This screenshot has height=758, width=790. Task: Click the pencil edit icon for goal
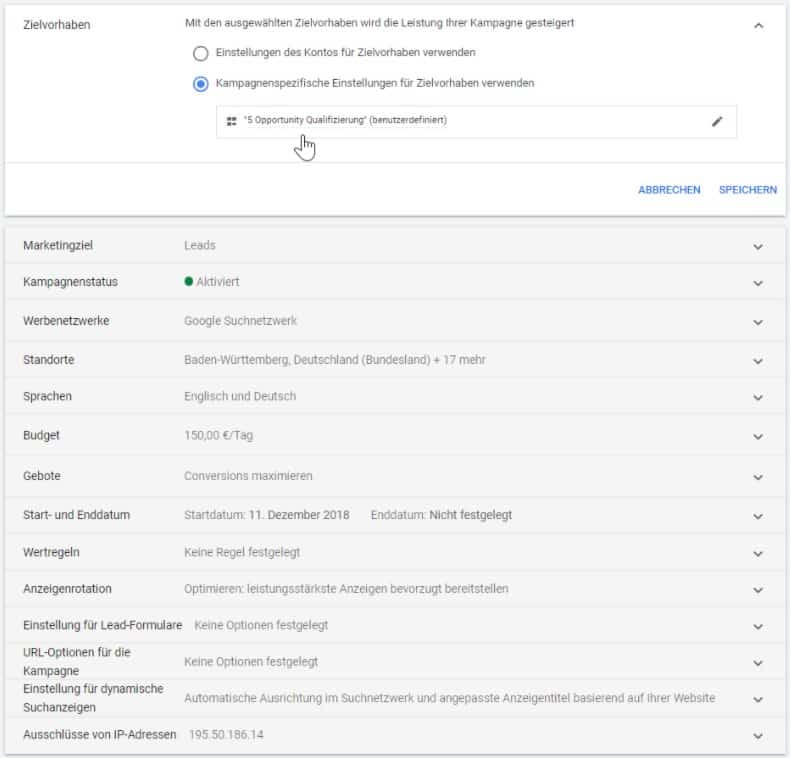tap(716, 121)
